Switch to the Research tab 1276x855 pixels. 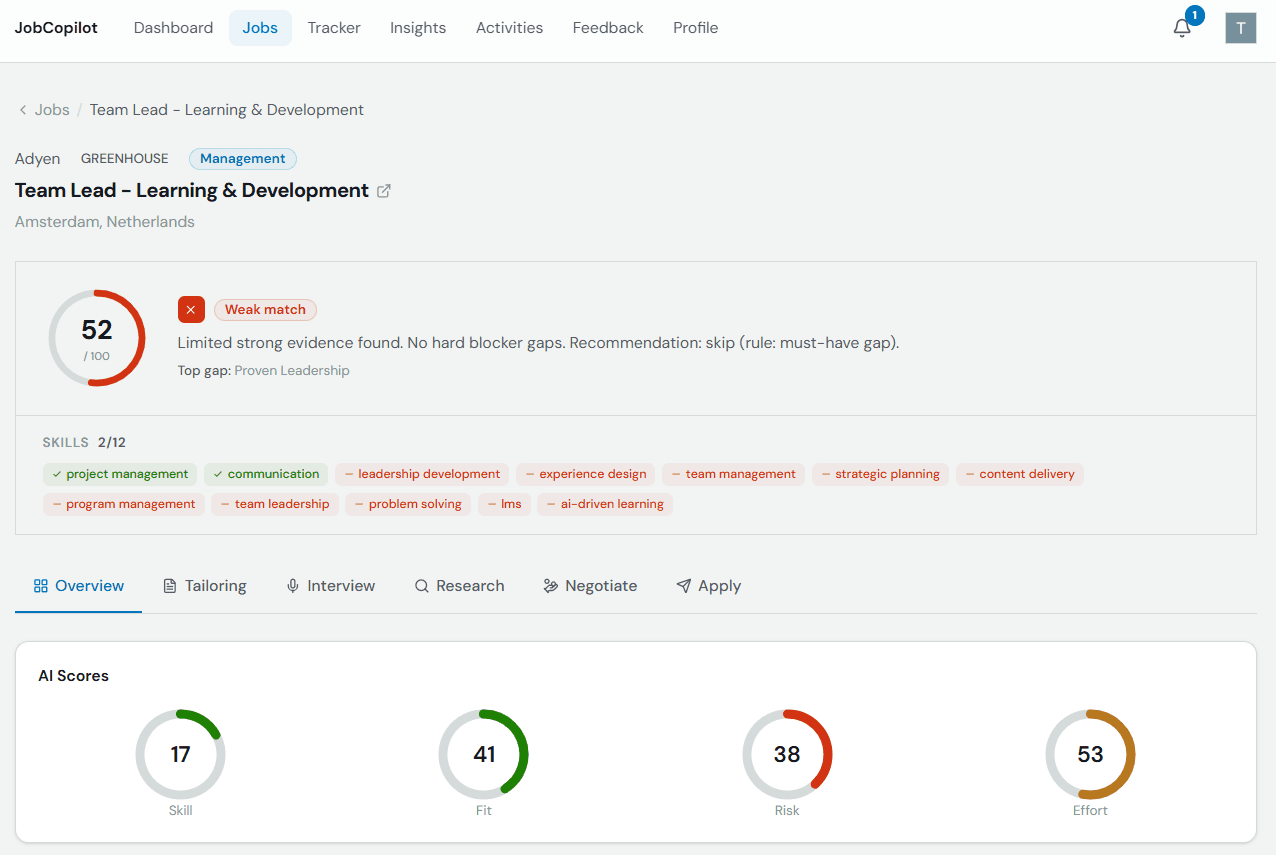coord(460,586)
